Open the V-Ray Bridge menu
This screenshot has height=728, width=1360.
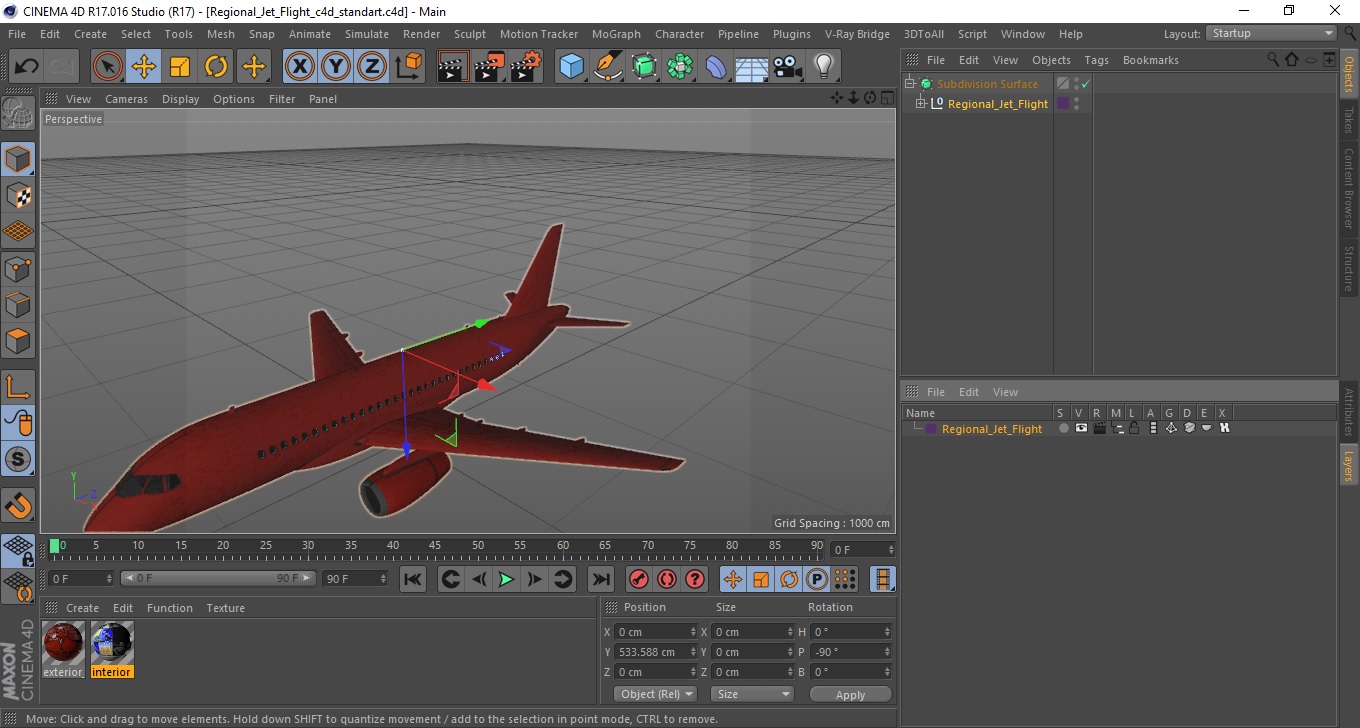[x=857, y=34]
